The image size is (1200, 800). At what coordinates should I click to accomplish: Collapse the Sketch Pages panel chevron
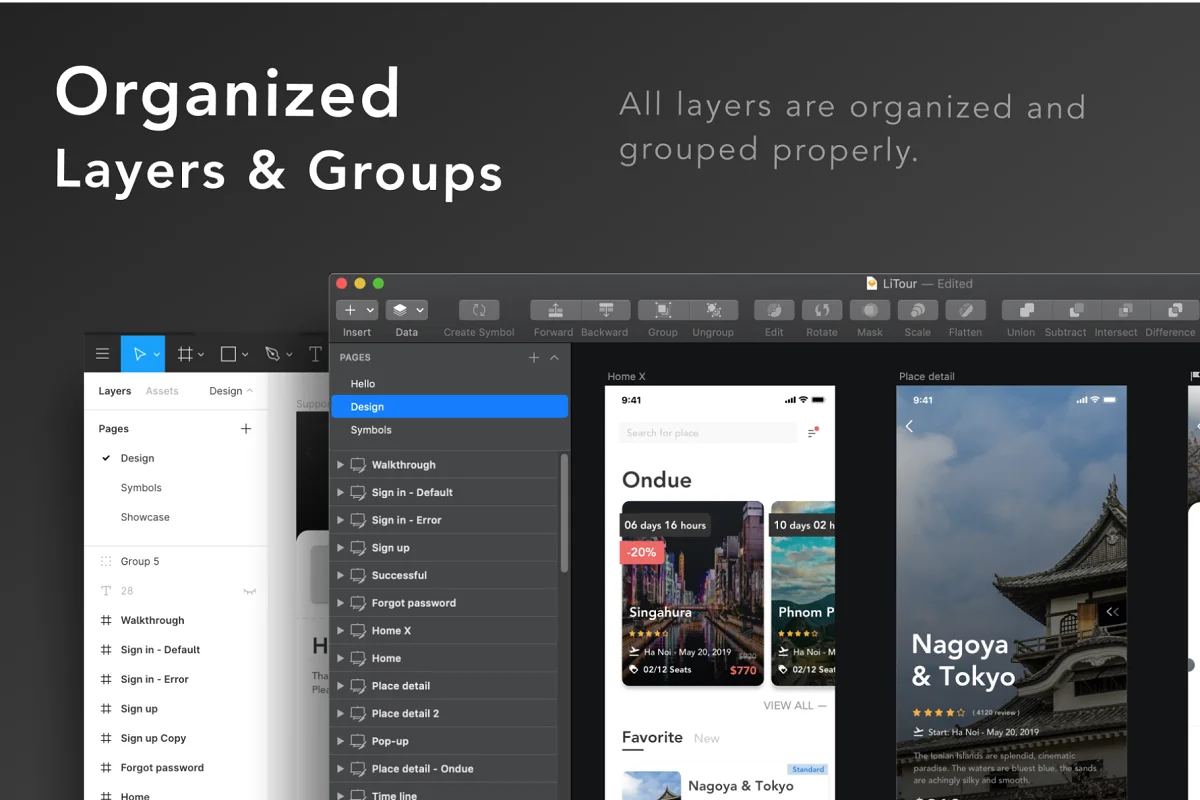pos(554,357)
